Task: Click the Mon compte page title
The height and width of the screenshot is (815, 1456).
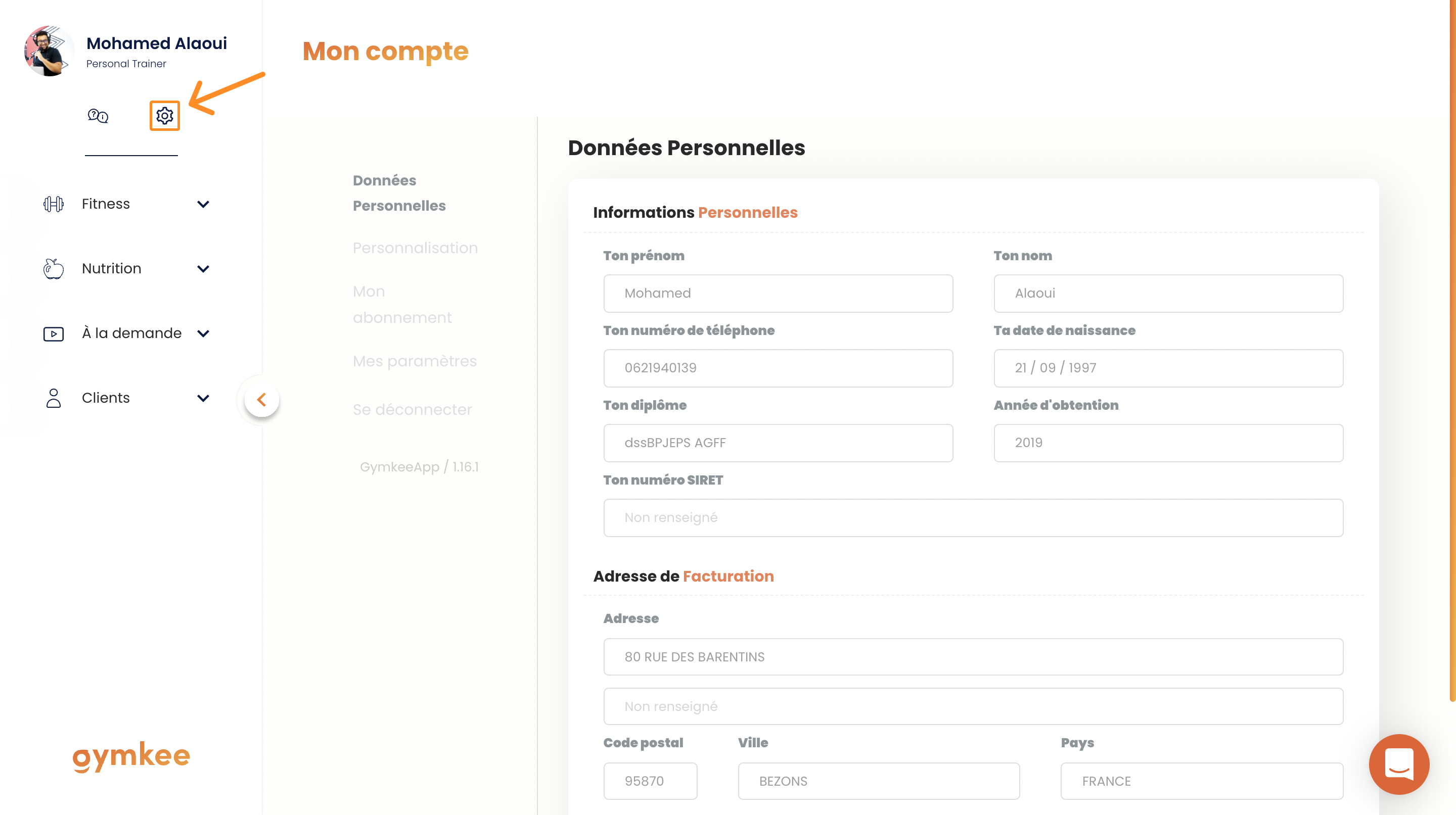Action: [385, 52]
